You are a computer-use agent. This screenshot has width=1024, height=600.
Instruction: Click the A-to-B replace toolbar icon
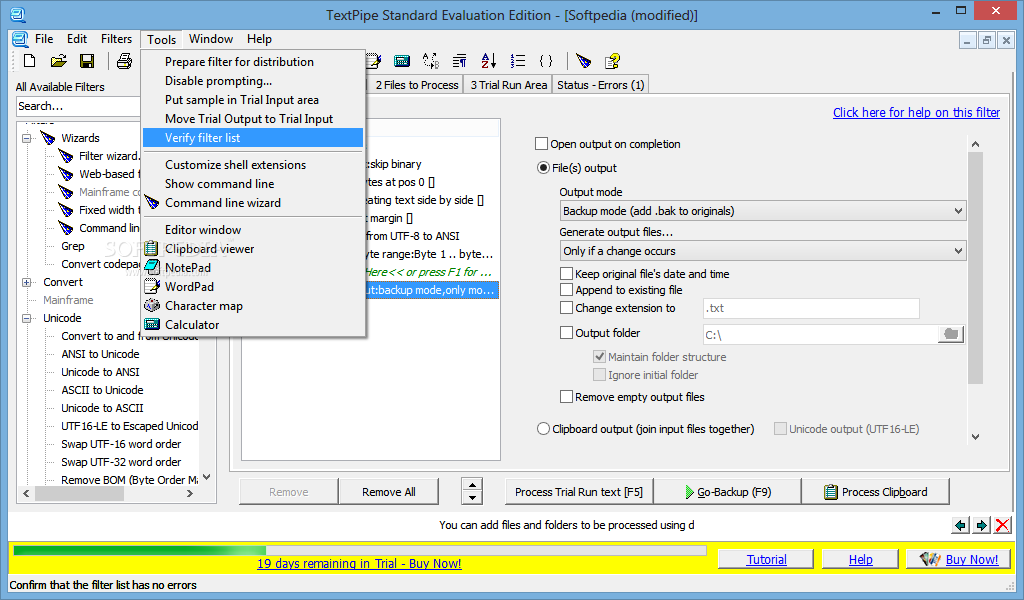[x=431, y=61]
